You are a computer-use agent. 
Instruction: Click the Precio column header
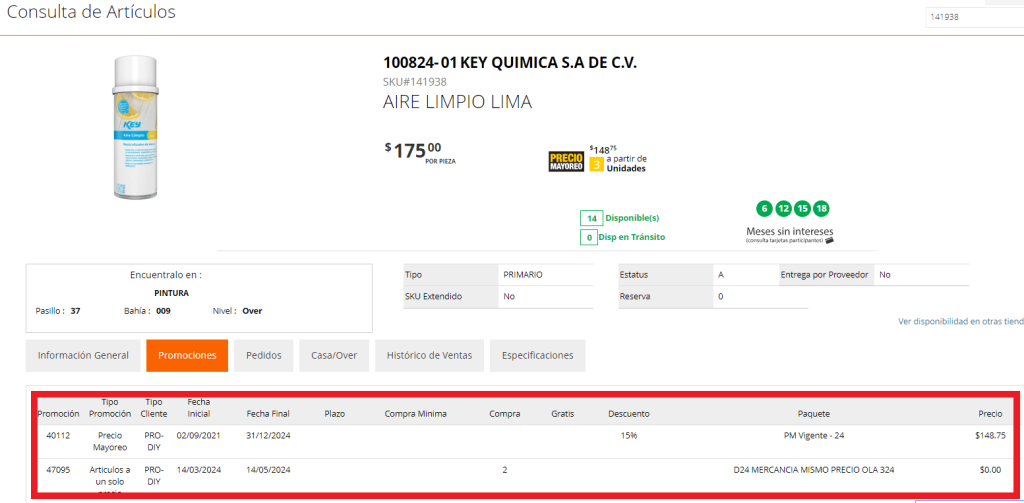tap(990, 414)
